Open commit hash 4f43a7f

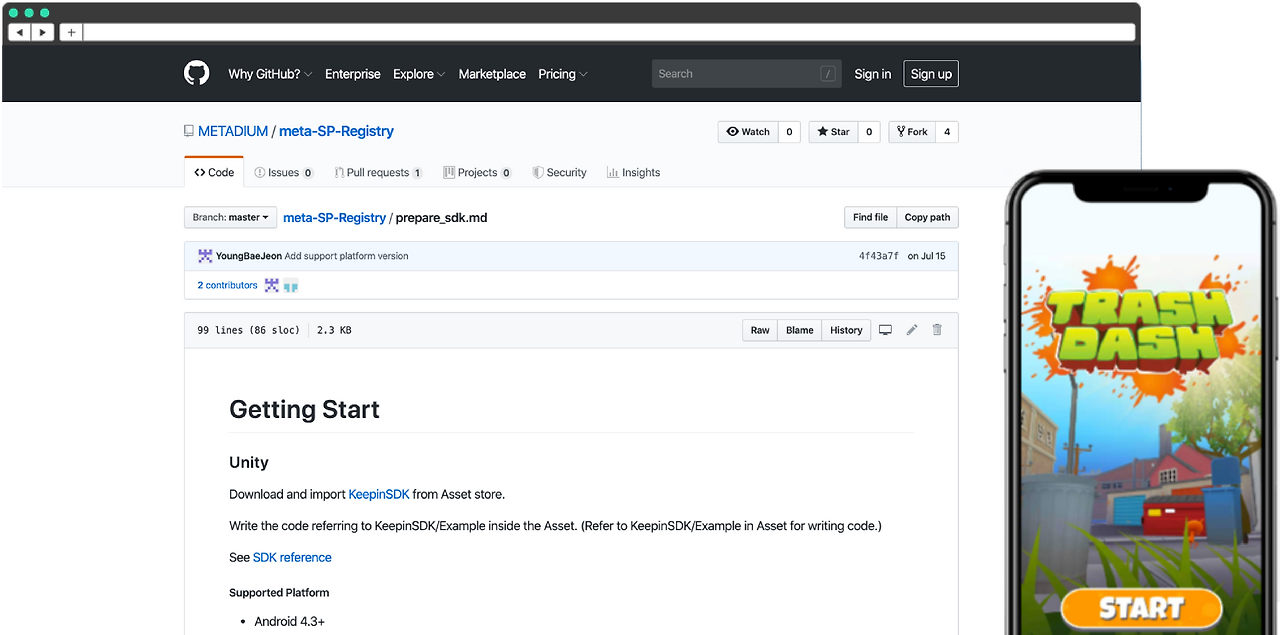tap(879, 256)
